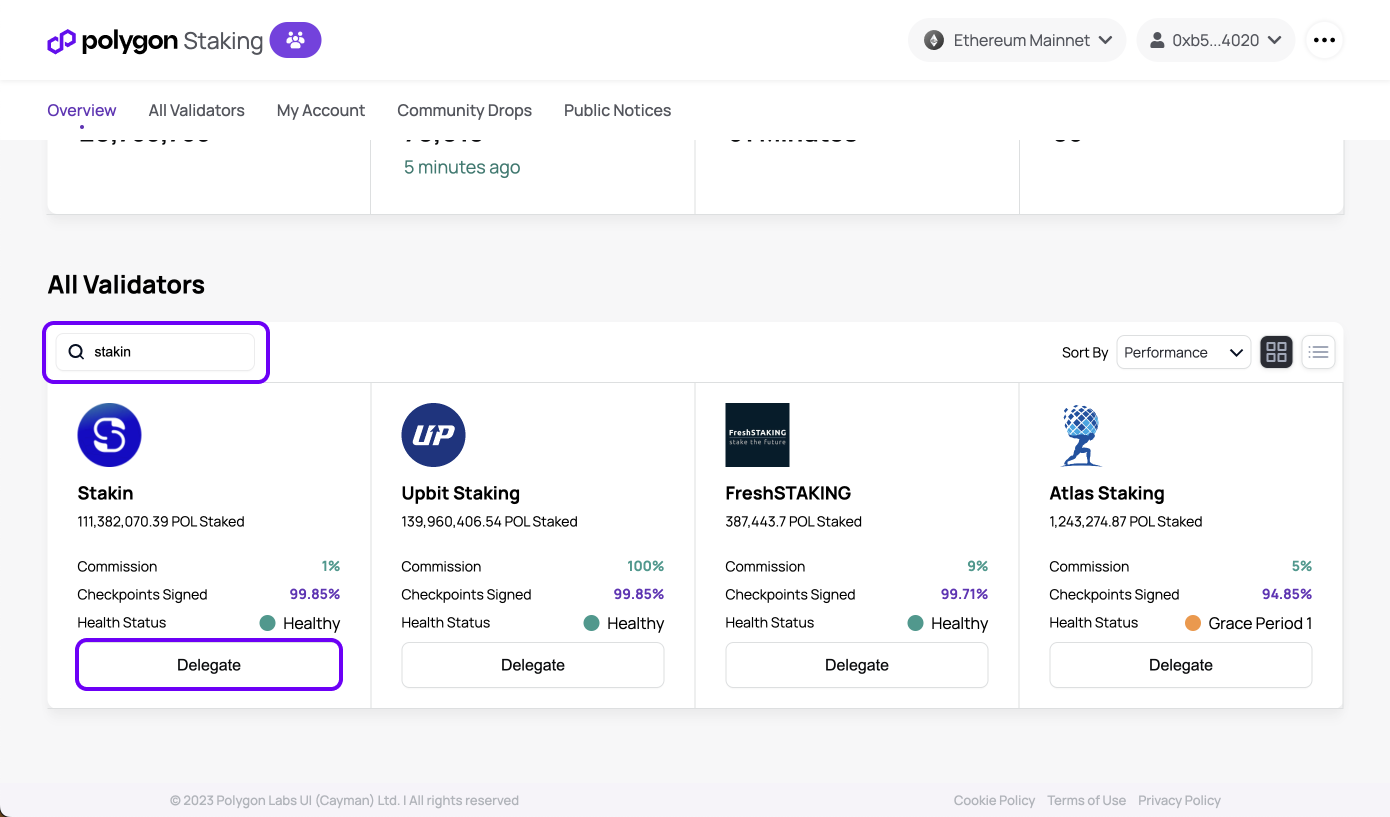
Task: Open the Community Drops section
Action: pyautogui.click(x=464, y=110)
